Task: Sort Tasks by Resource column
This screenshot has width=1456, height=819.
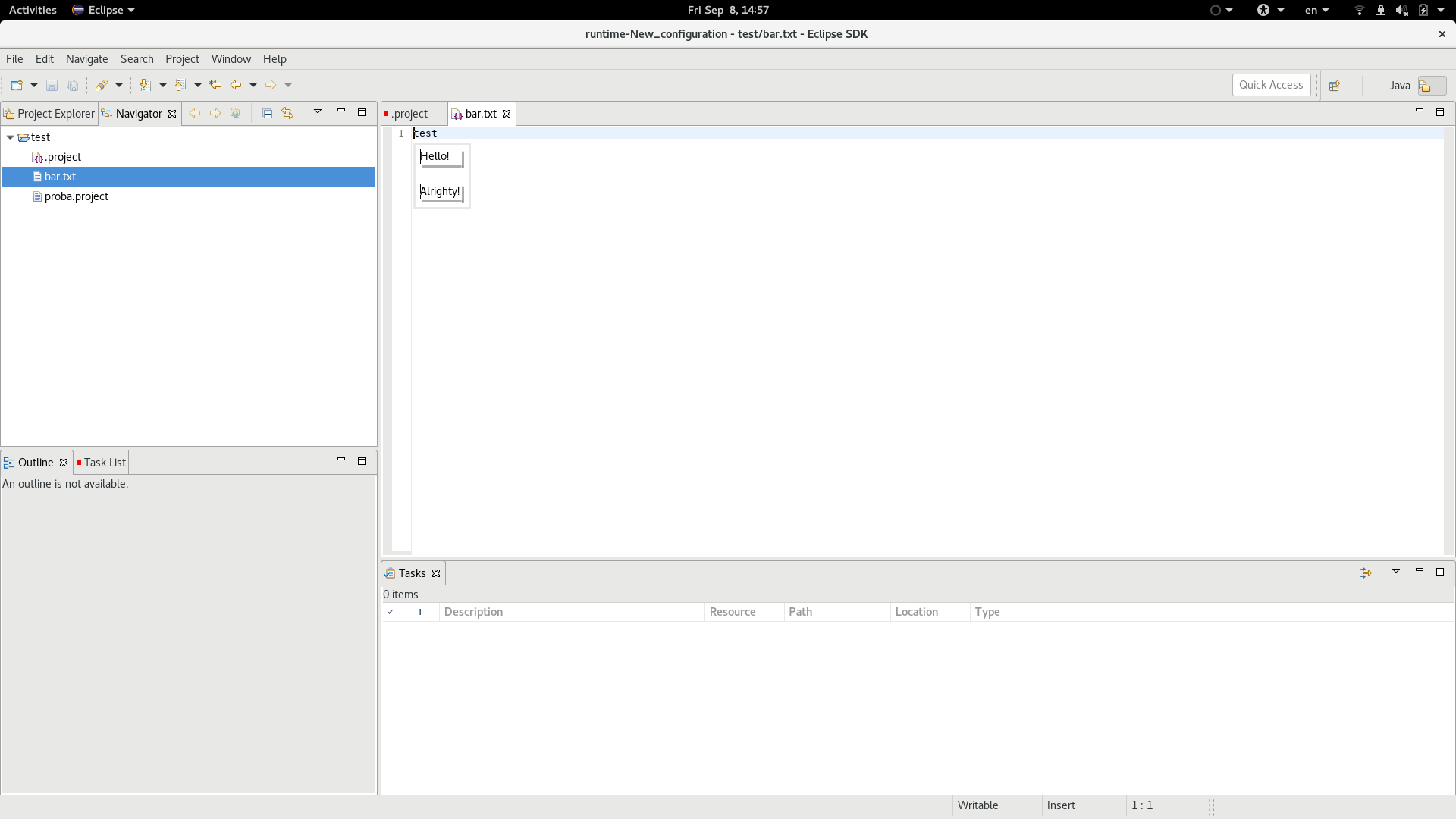Action: (744, 612)
